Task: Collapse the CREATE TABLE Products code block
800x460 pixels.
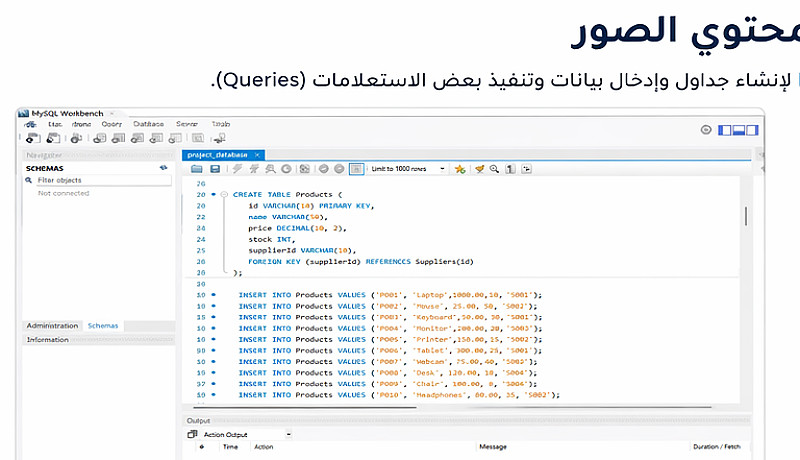Action: pyautogui.click(x=224, y=194)
